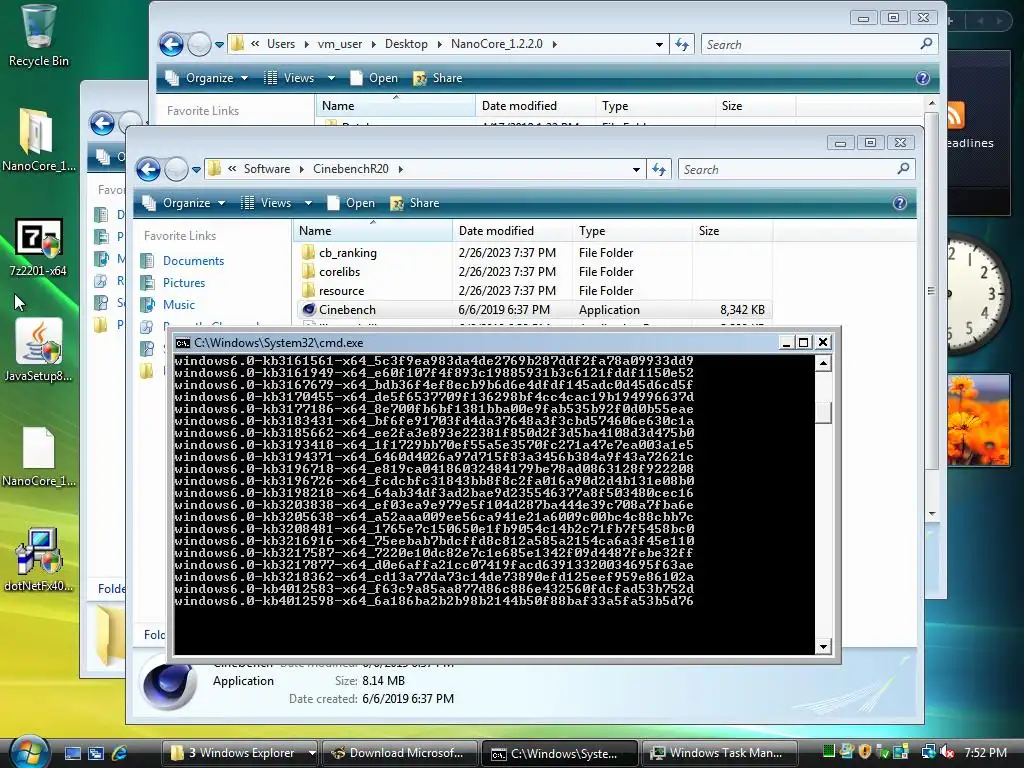The height and width of the screenshot is (768, 1024).
Task: Sort by Name column in CinebenchR20 window
Action: (372, 231)
